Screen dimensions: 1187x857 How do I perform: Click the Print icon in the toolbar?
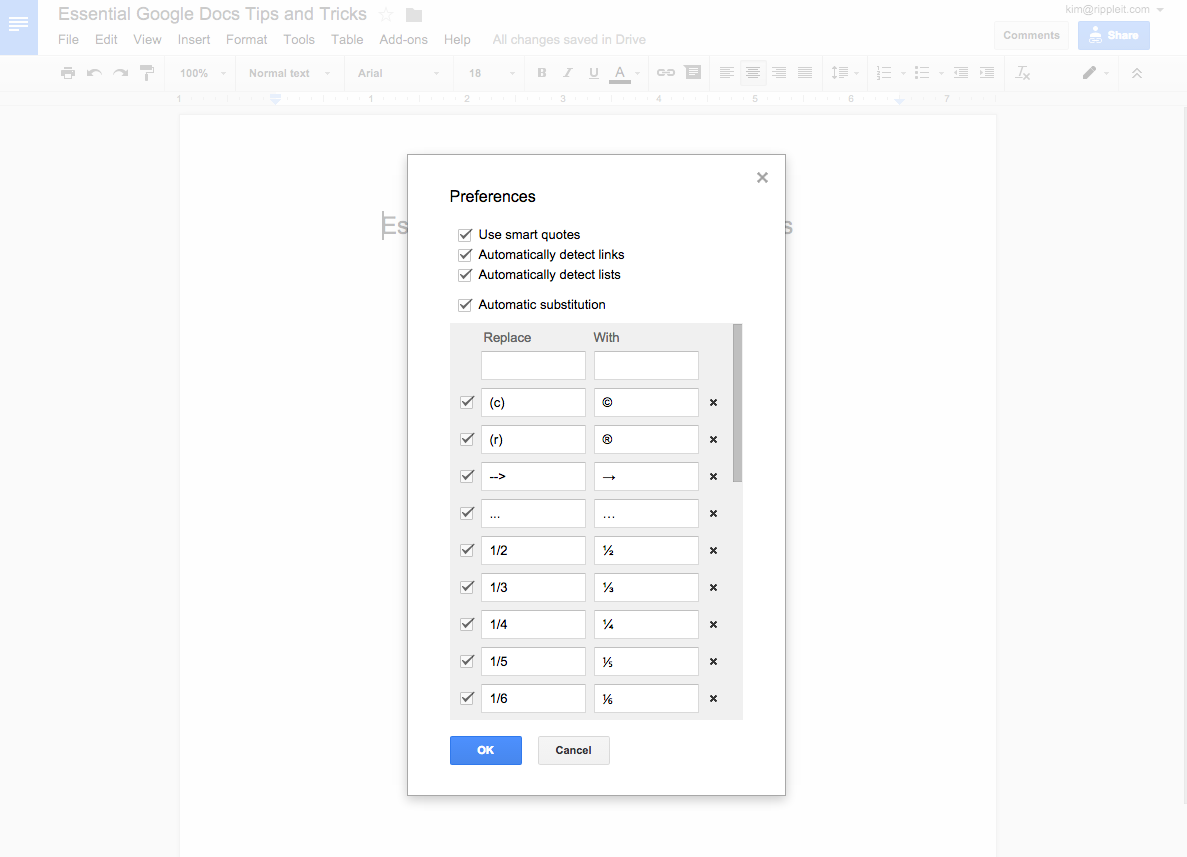(x=68, y=73)
